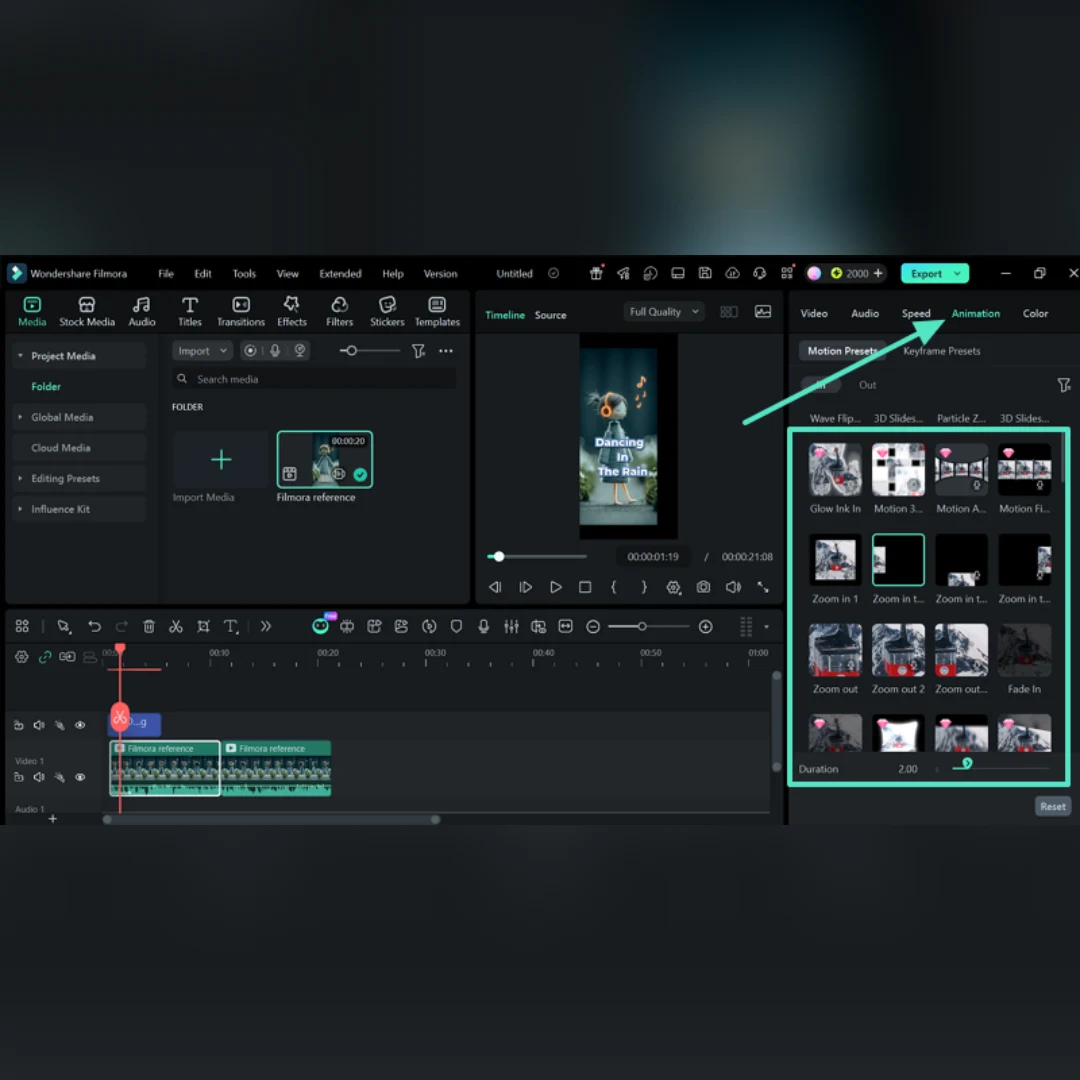Expand the Editing Presets folder
This screenshot has width=1080, height=1080.
pyautogui.click(x=65, y=478)
